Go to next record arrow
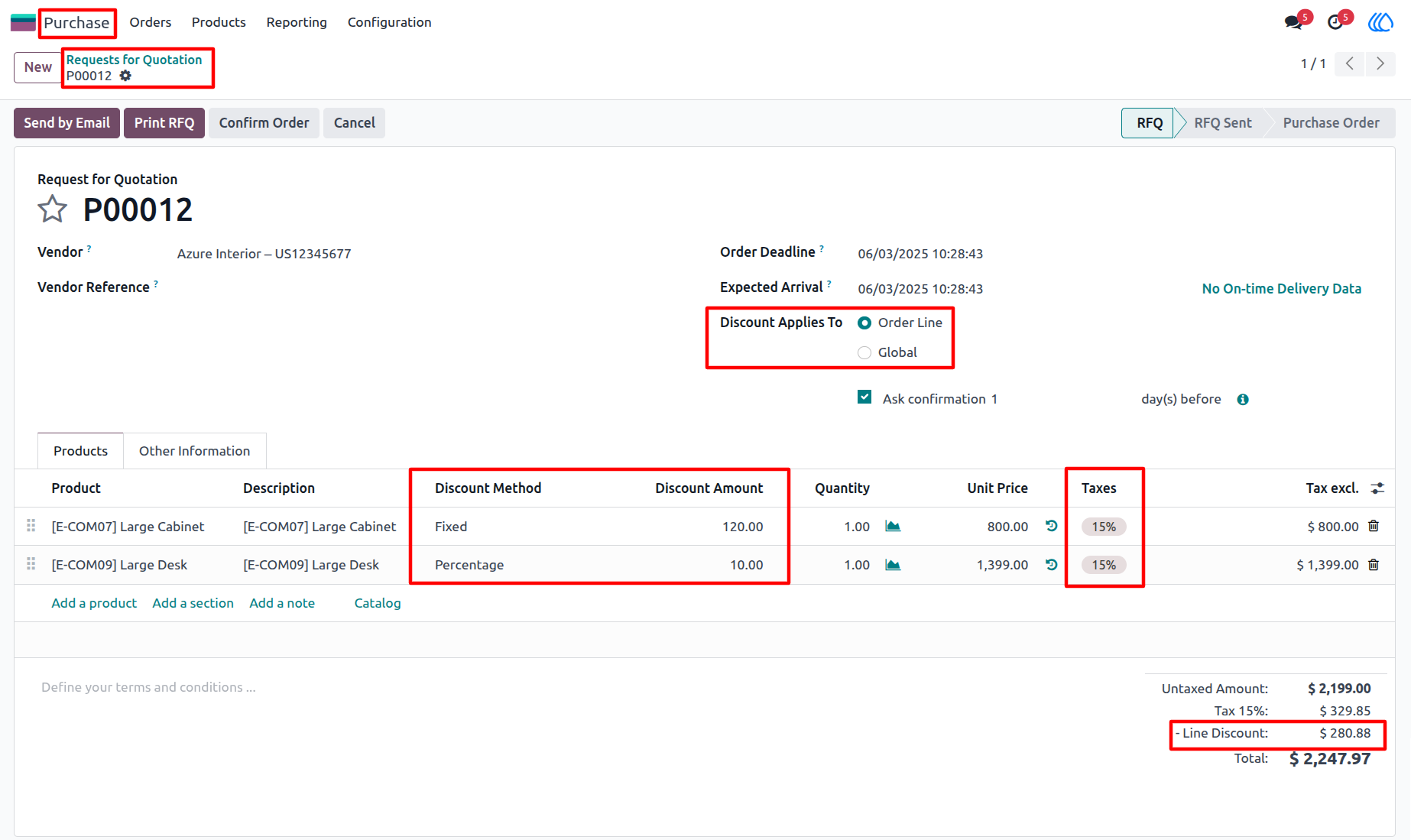This screenshot has height=840, width=1411. [1380, 63]
